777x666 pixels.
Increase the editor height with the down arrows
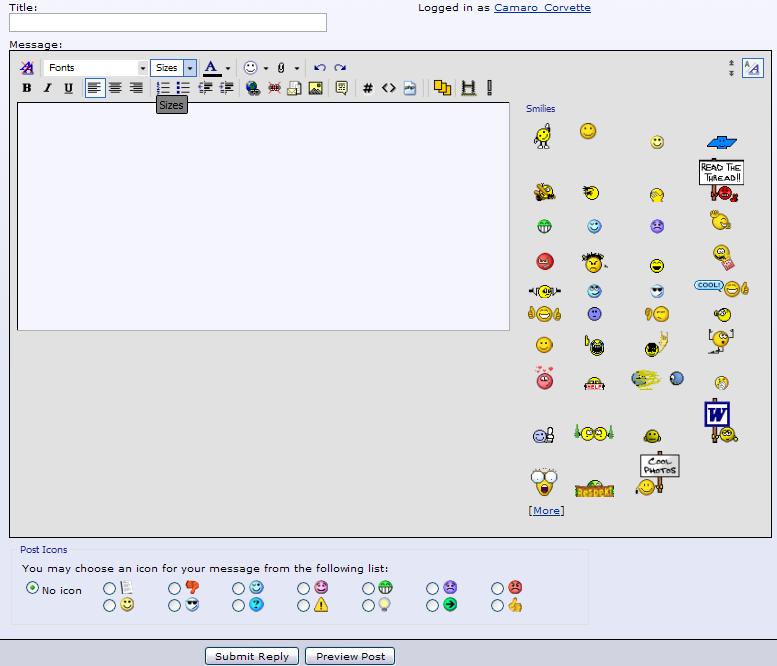(x=731, y=73)
